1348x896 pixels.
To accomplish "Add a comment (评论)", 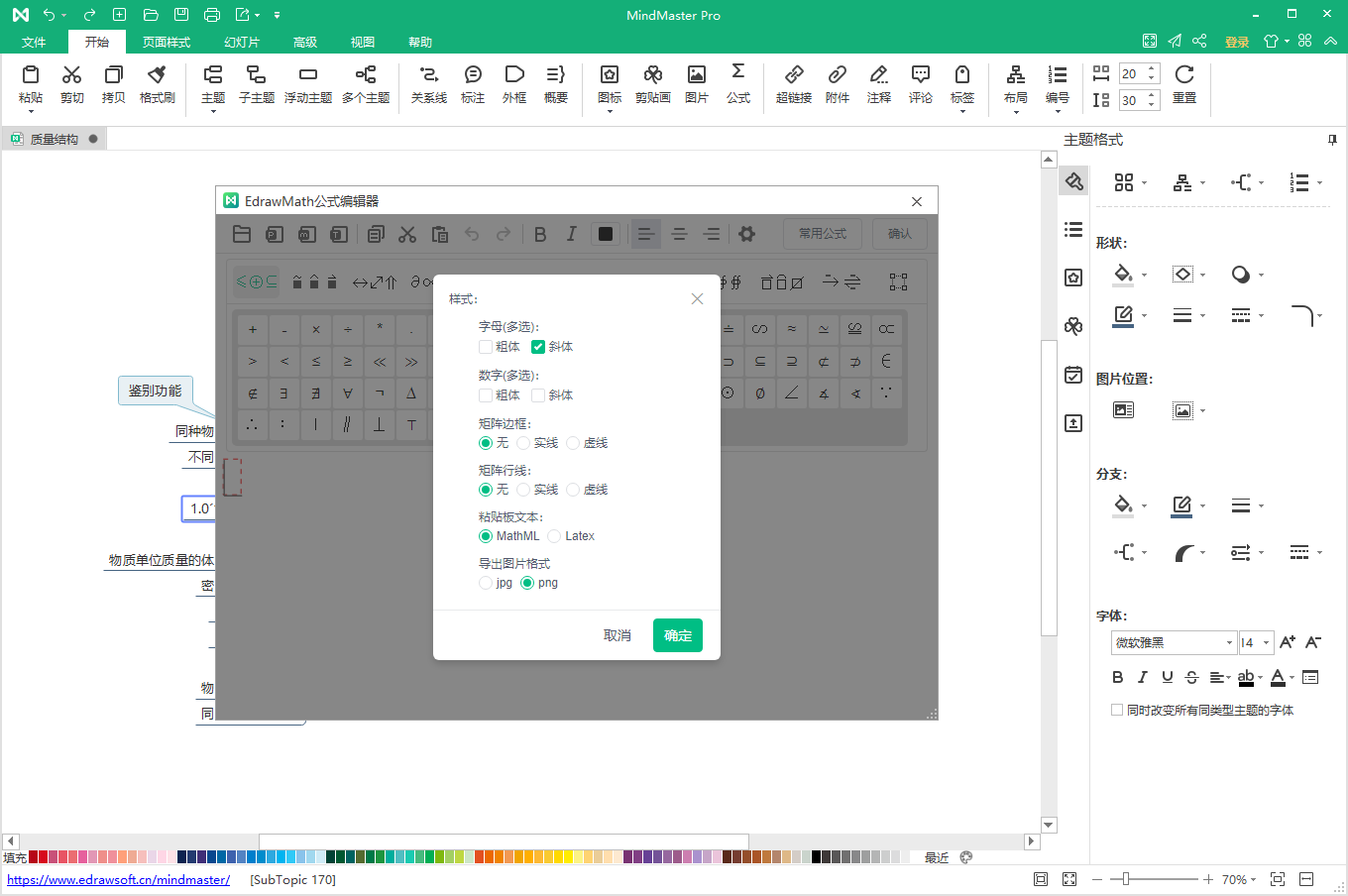I will (921, 83).
